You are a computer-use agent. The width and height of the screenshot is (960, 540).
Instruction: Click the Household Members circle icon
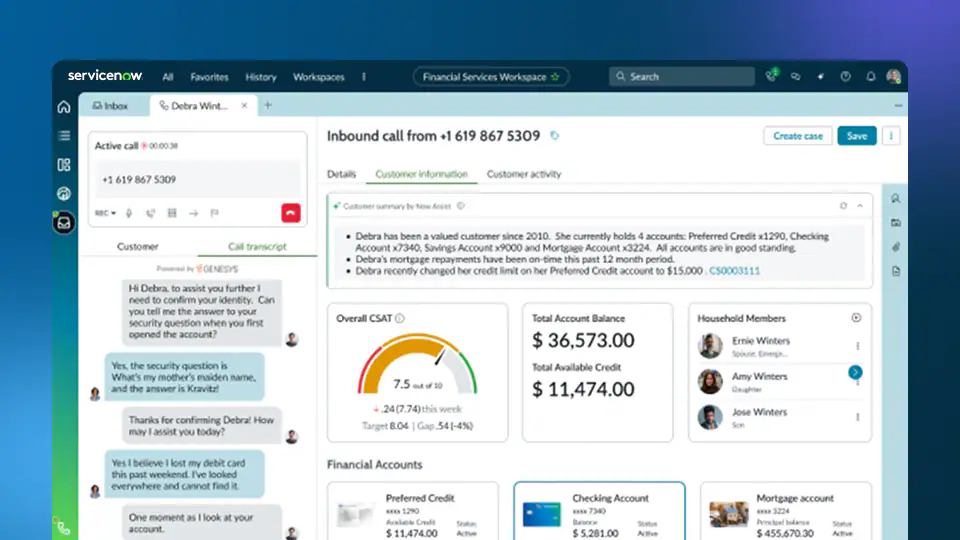tap(856, 318)
